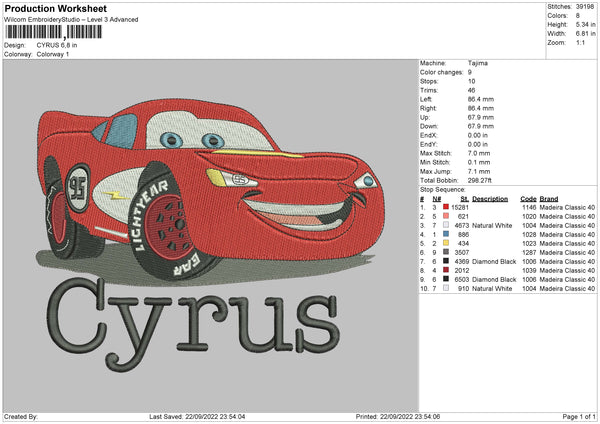Click the Natural White swatch in stop 3
Screen dimensions: 600x424
447,225
